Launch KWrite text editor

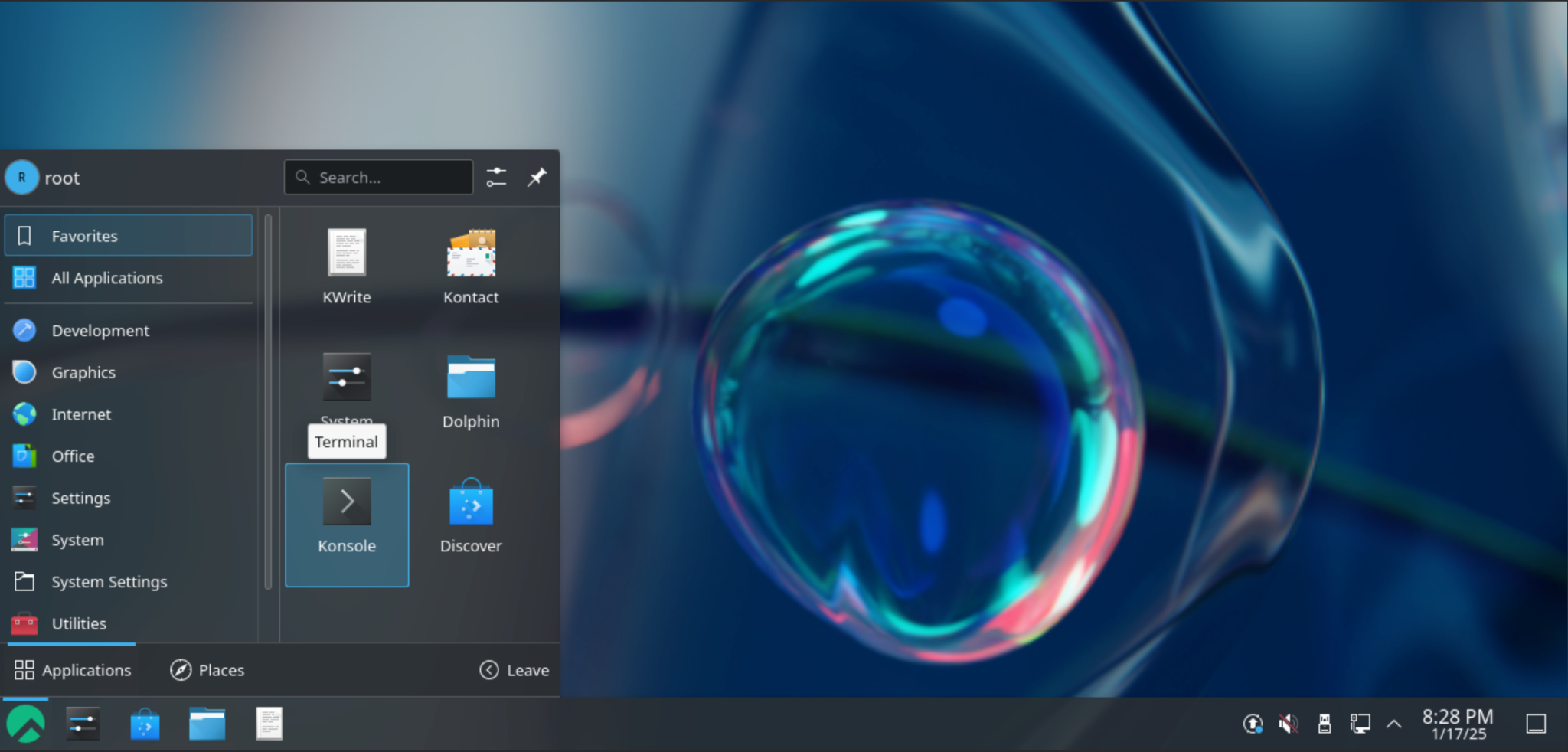[346, 264]
